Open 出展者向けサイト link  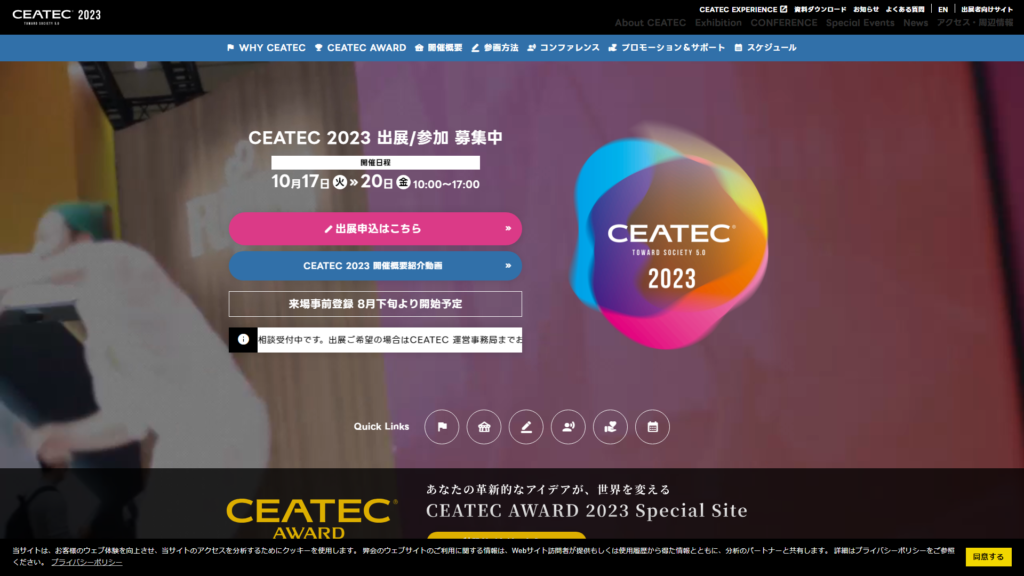(x=987, y=9)
